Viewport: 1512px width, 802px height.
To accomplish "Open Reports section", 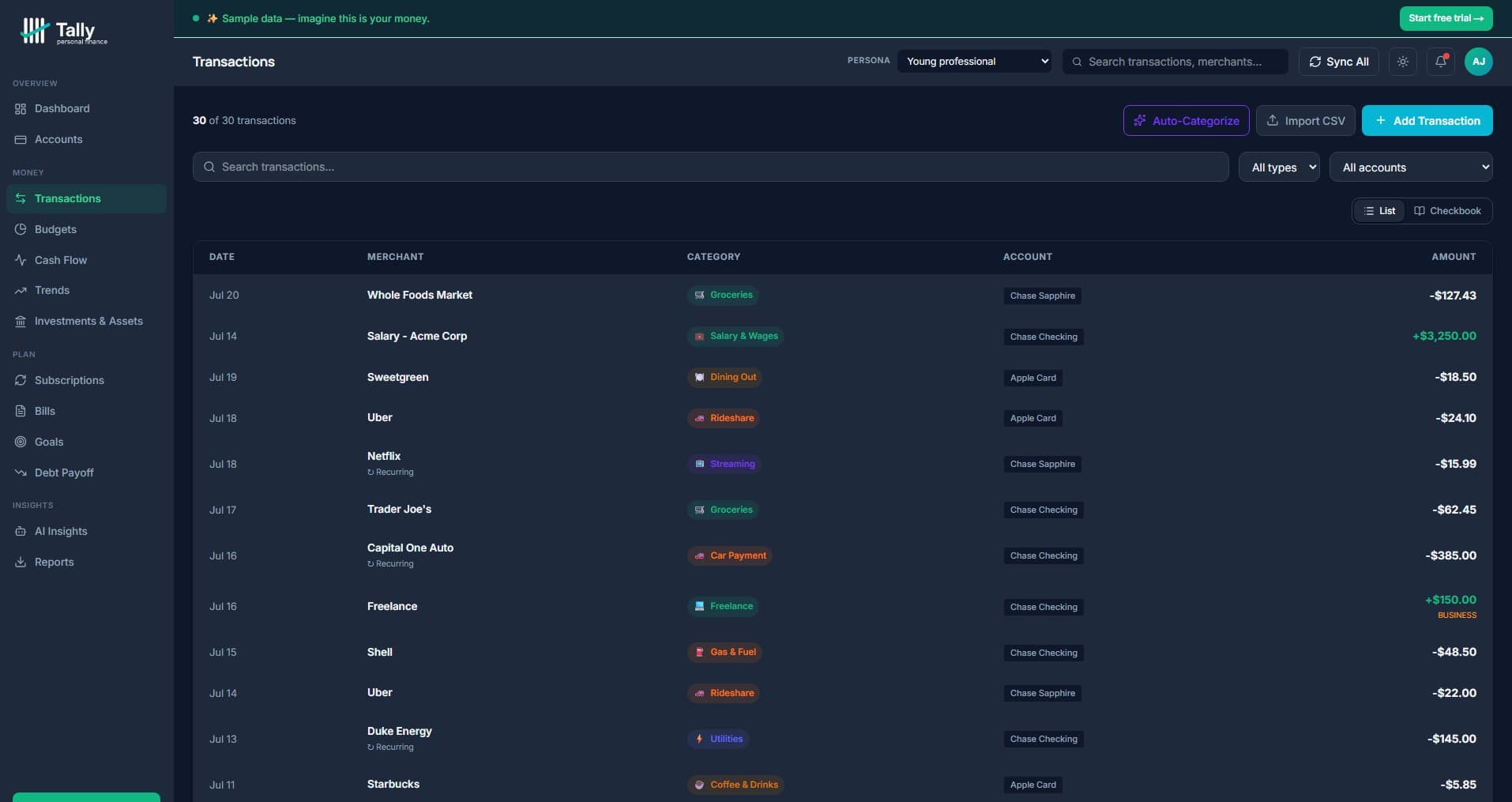I will click(86, 563).
